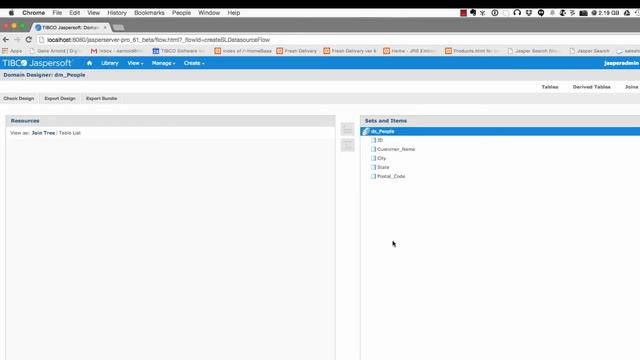Image resolution: width=640 pixels, height=360 pixels.
Task: Switch Resources view to Join Tree
Action: tap(43, 133)
